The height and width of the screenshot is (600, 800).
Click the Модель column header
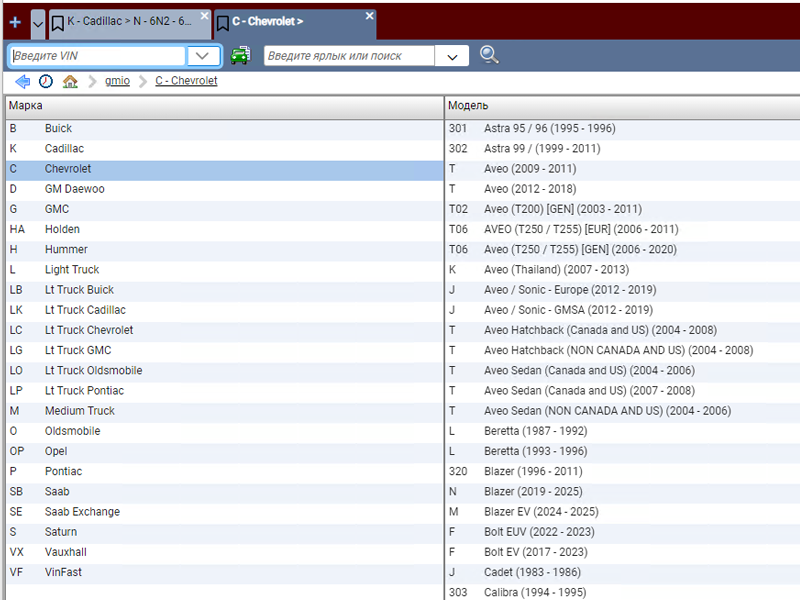(x=622, y=106)
